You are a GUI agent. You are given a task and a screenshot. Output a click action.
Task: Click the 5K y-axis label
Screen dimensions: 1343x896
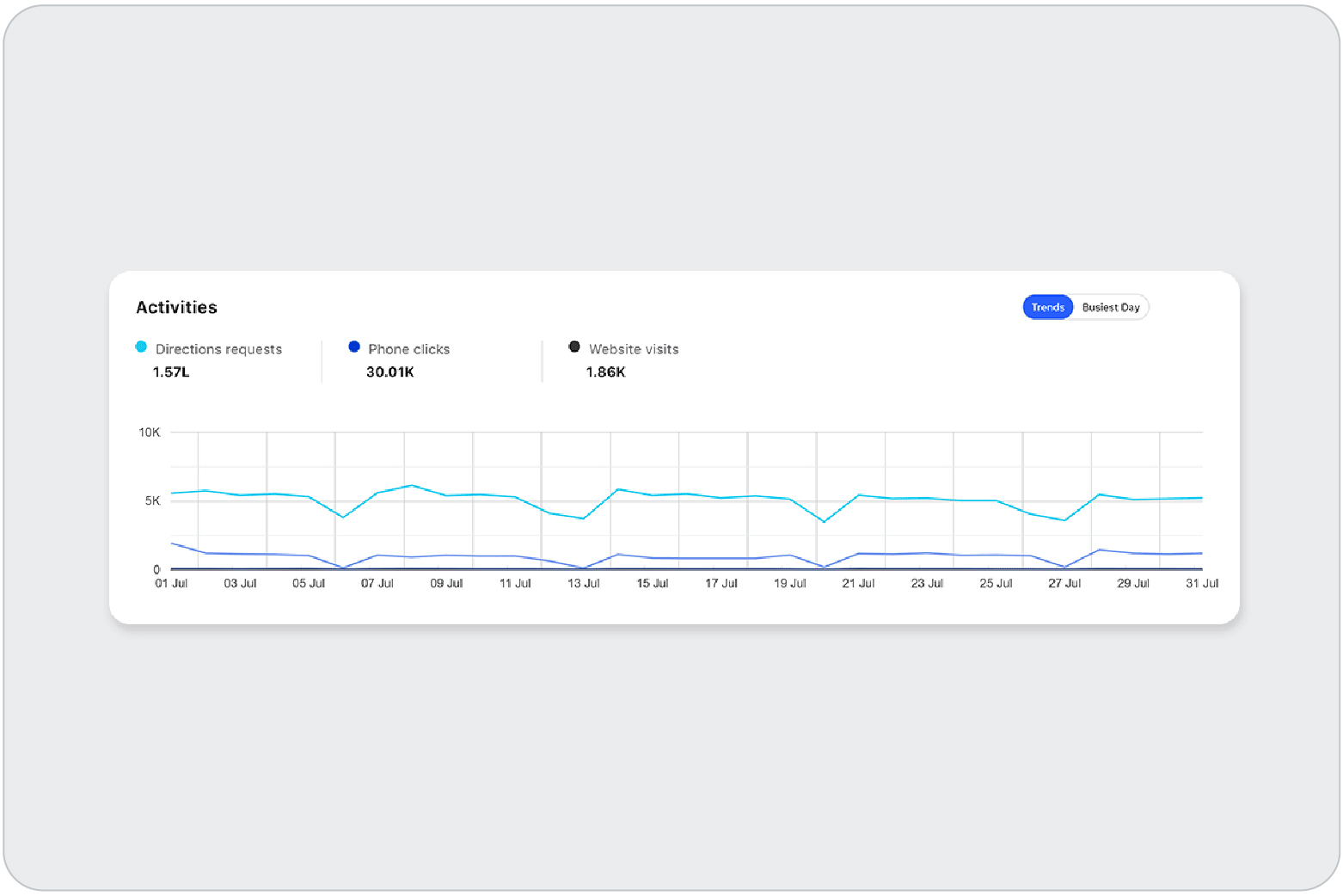[152, 500]
